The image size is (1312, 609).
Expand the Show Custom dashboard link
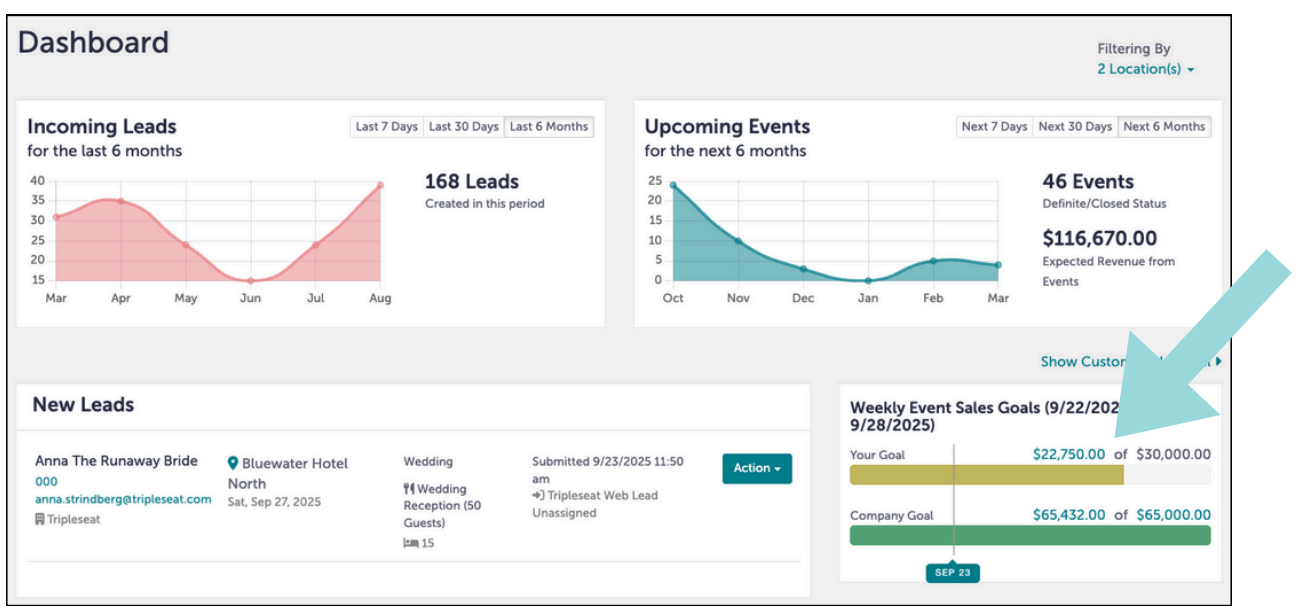point(1130,361)
